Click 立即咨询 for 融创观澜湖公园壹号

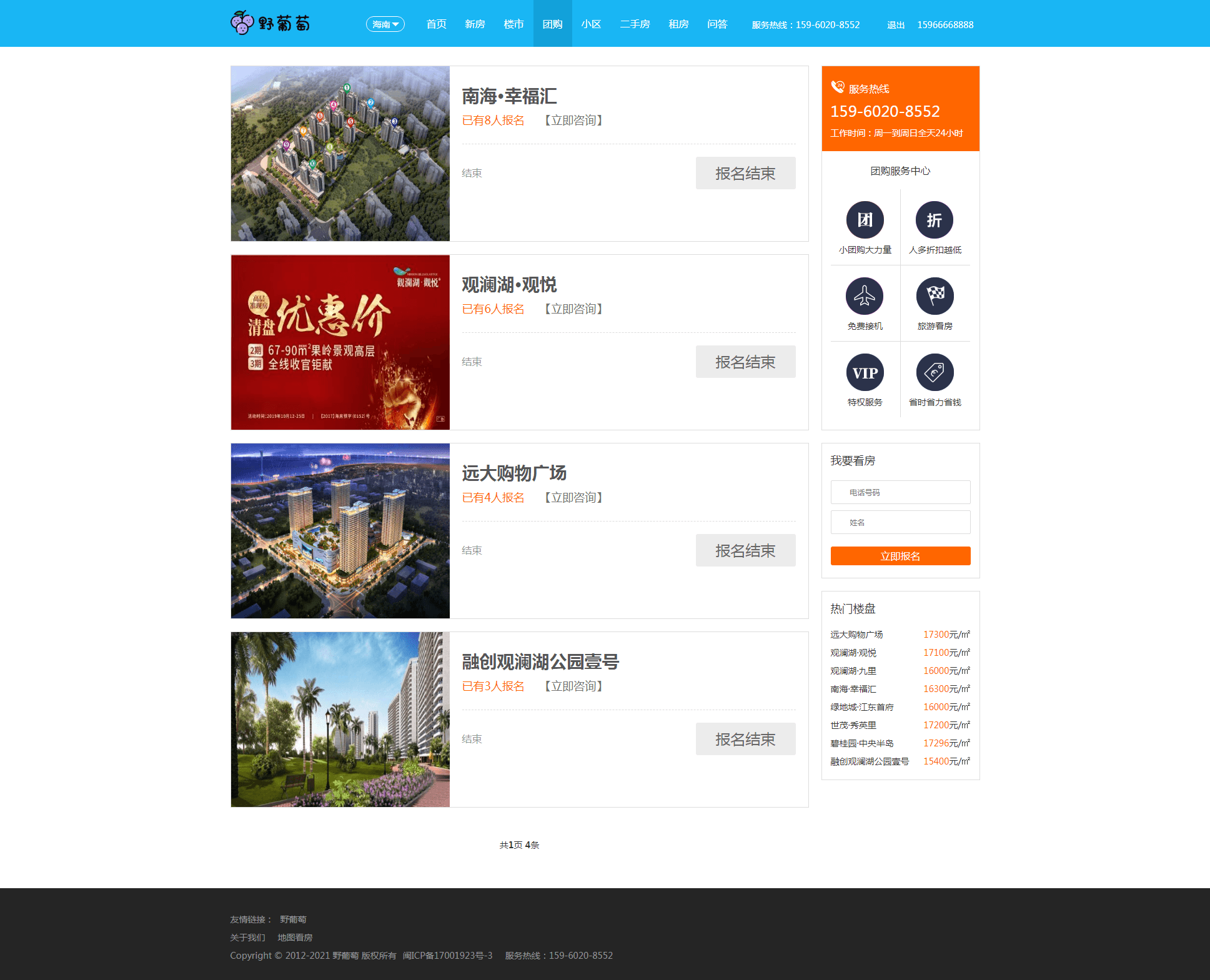coord(573,686)
